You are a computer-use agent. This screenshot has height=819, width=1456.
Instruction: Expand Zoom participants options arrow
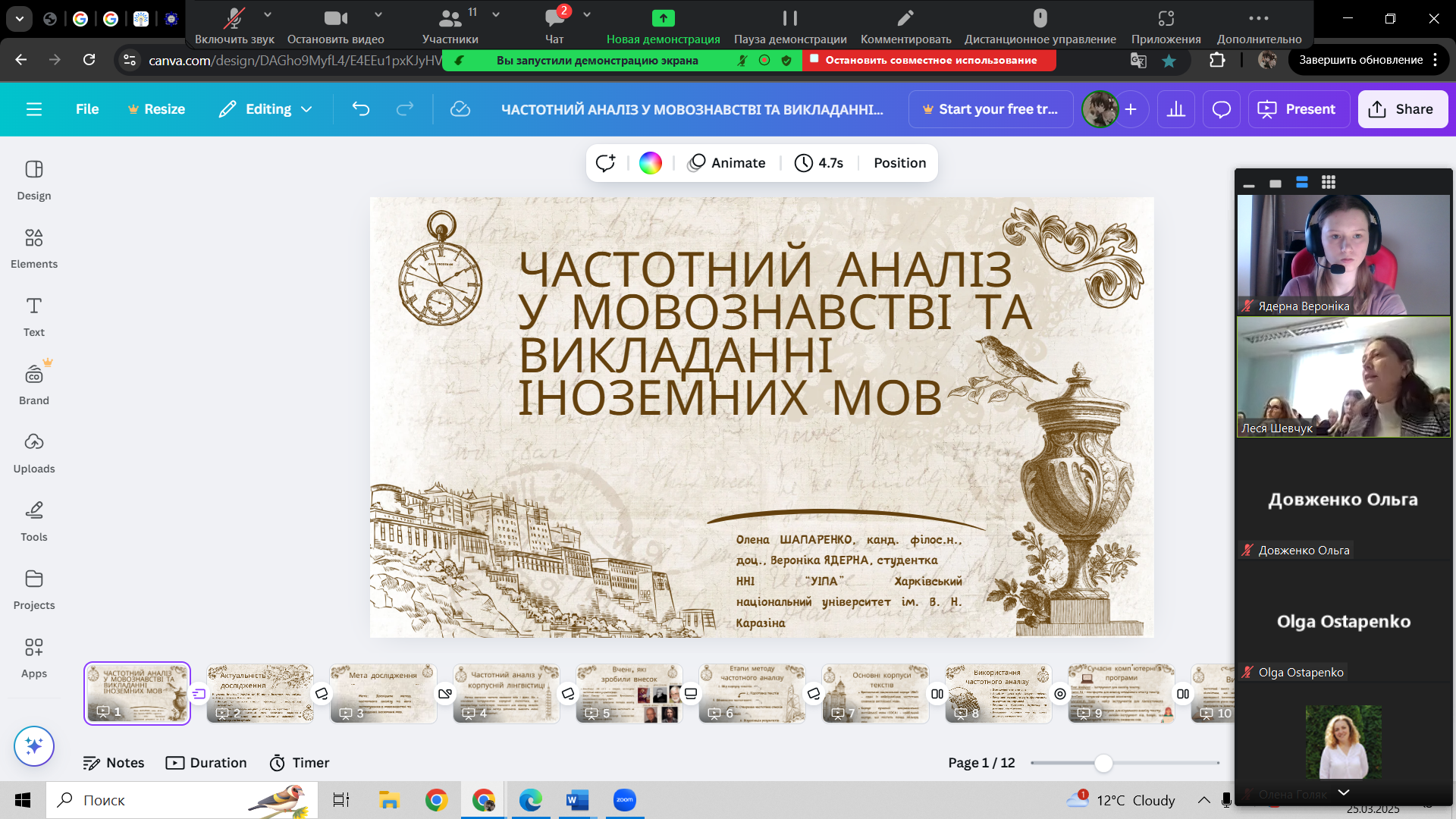496,14
